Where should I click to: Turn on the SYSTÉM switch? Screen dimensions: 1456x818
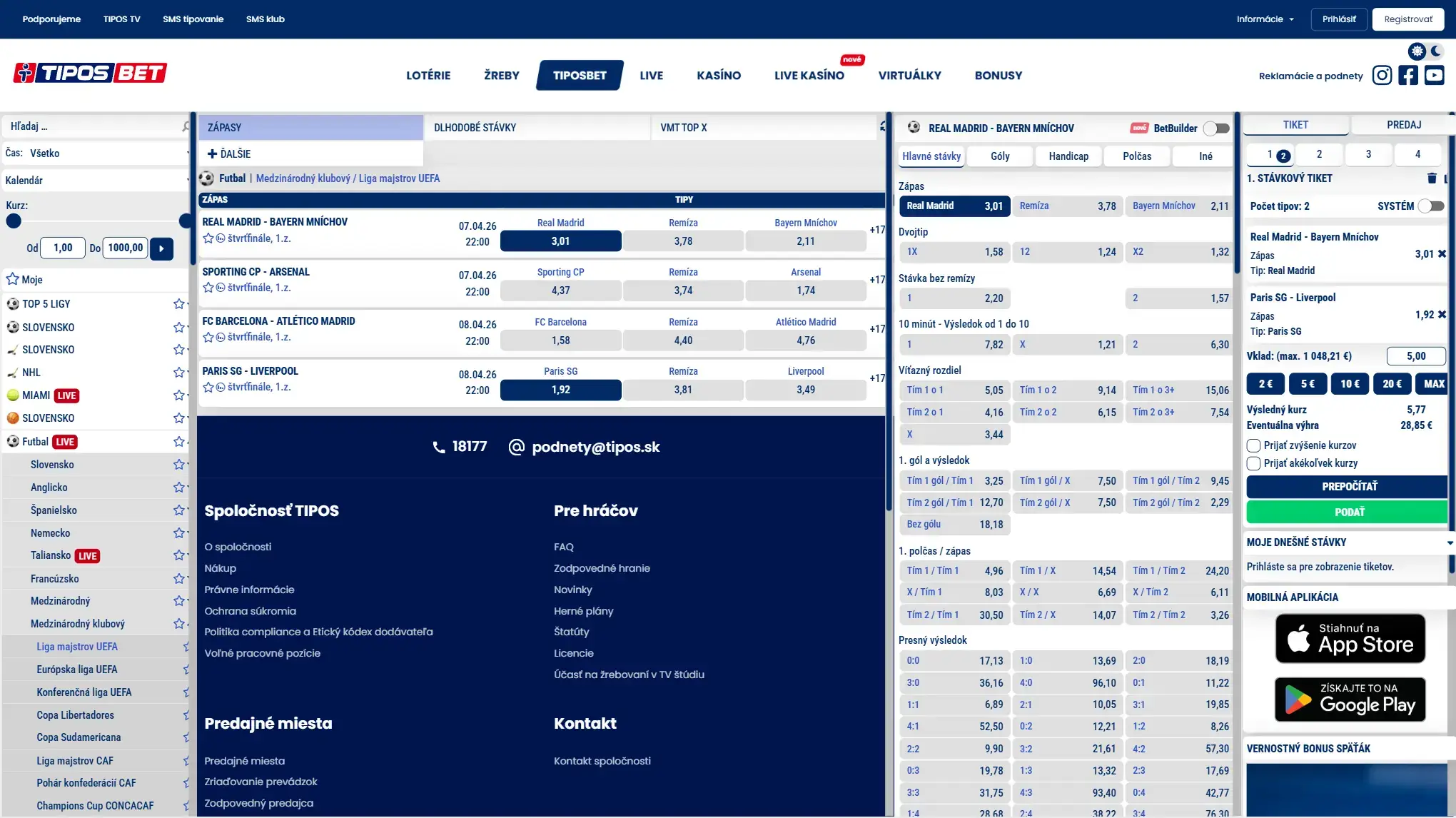1431,206
